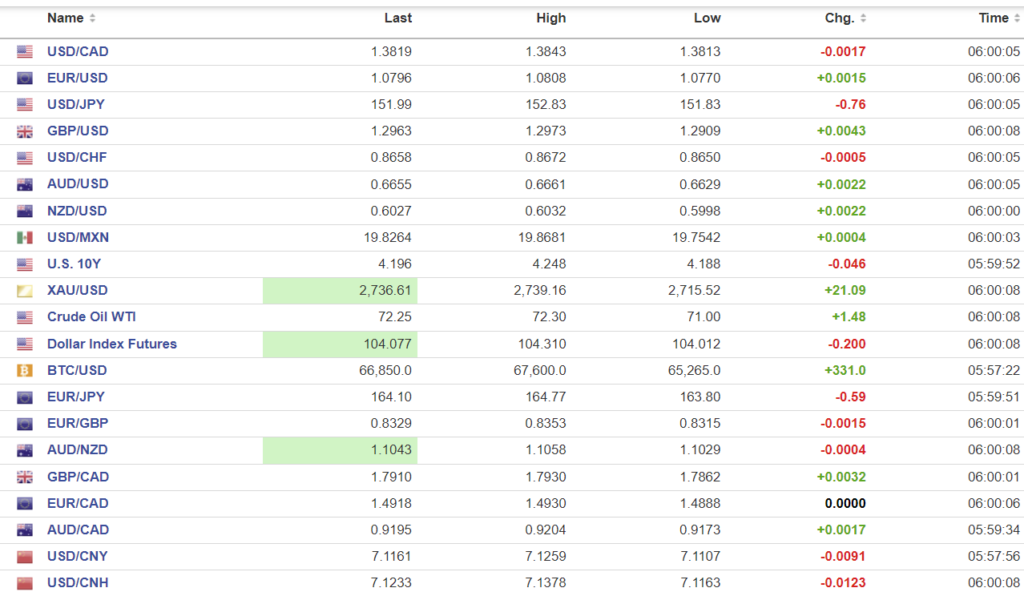Click the China flag icon beside USD/CNY
The image size is (1024, 596).
(25, 556)
